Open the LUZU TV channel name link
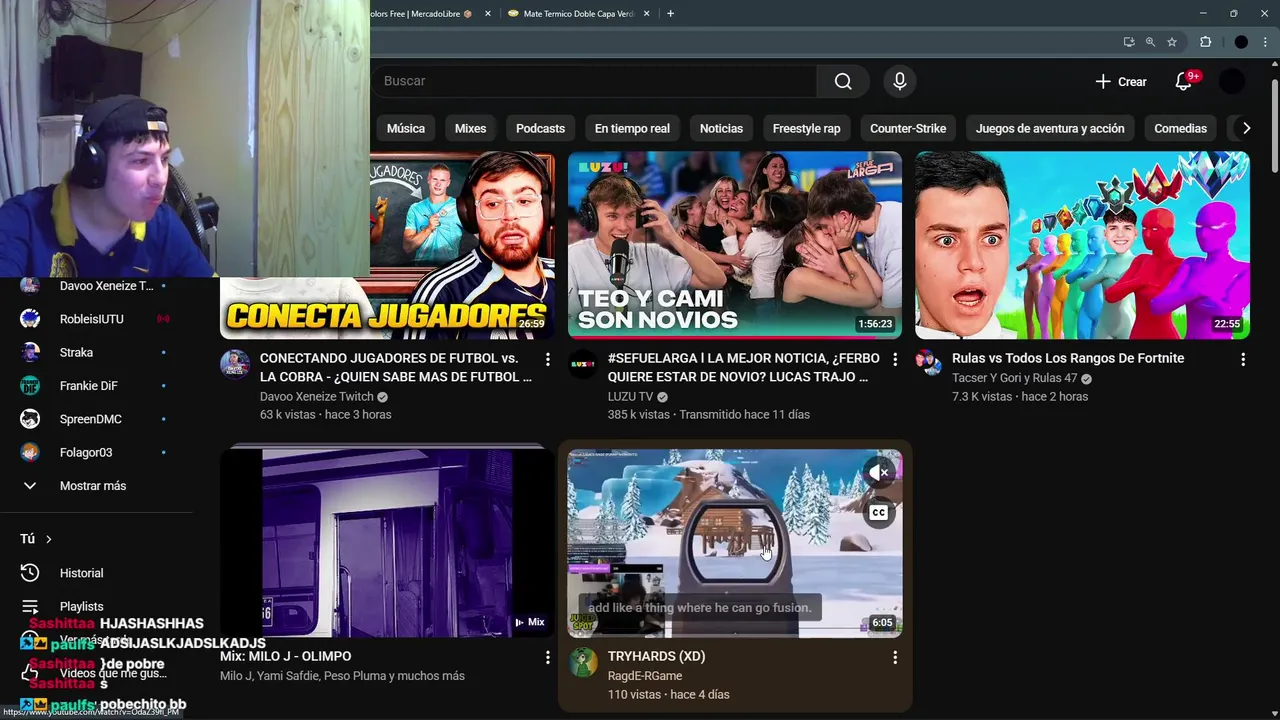Image resolution: width=1280 pixels, height=720 pixels. click(x=630, y=396)
